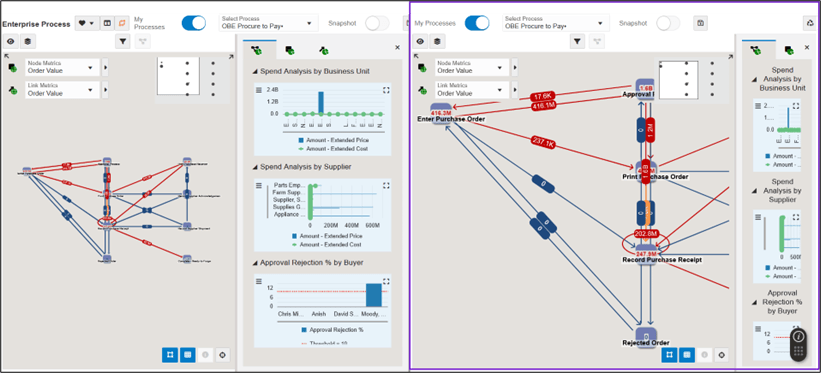Click Link Metrics icon in right view
The image size is (821, 373).
[422, 90]
